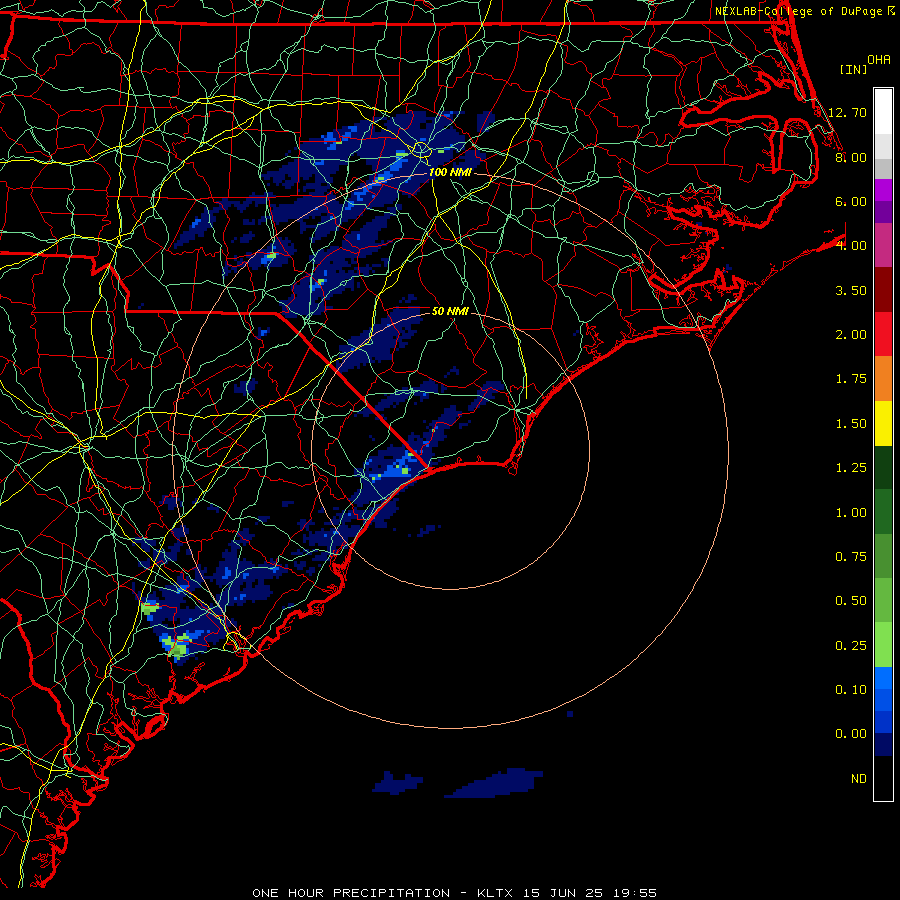Click the 0.10 legend value
Screen dimensions: 900x900
click(x=851, y=690)
